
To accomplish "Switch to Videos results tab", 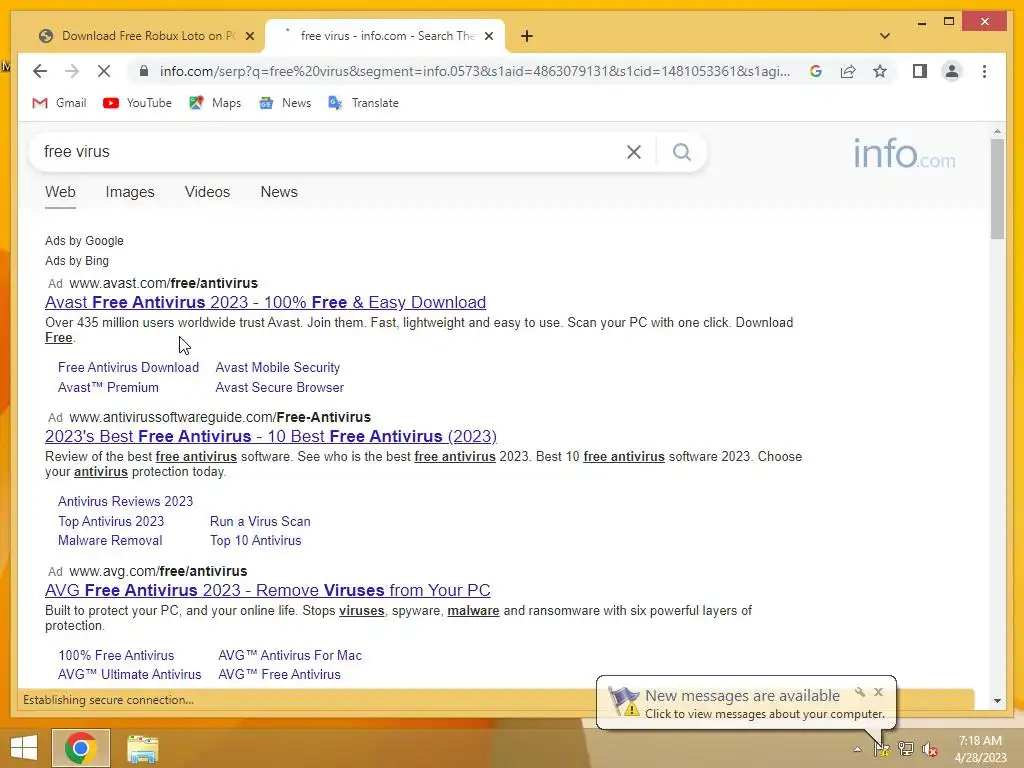I will click(x=207, y=192).
